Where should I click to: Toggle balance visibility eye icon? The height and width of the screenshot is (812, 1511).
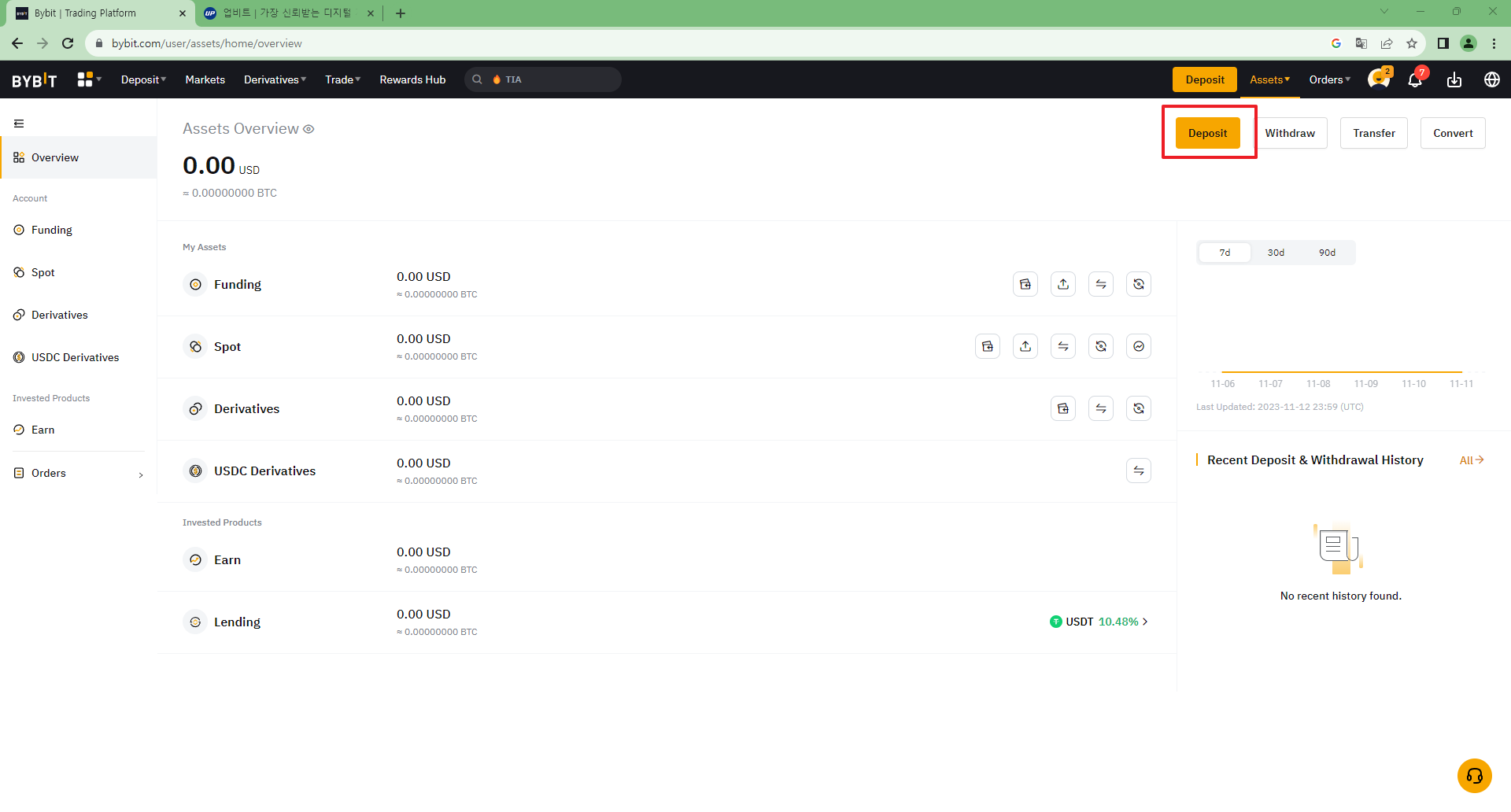(308, 129)
